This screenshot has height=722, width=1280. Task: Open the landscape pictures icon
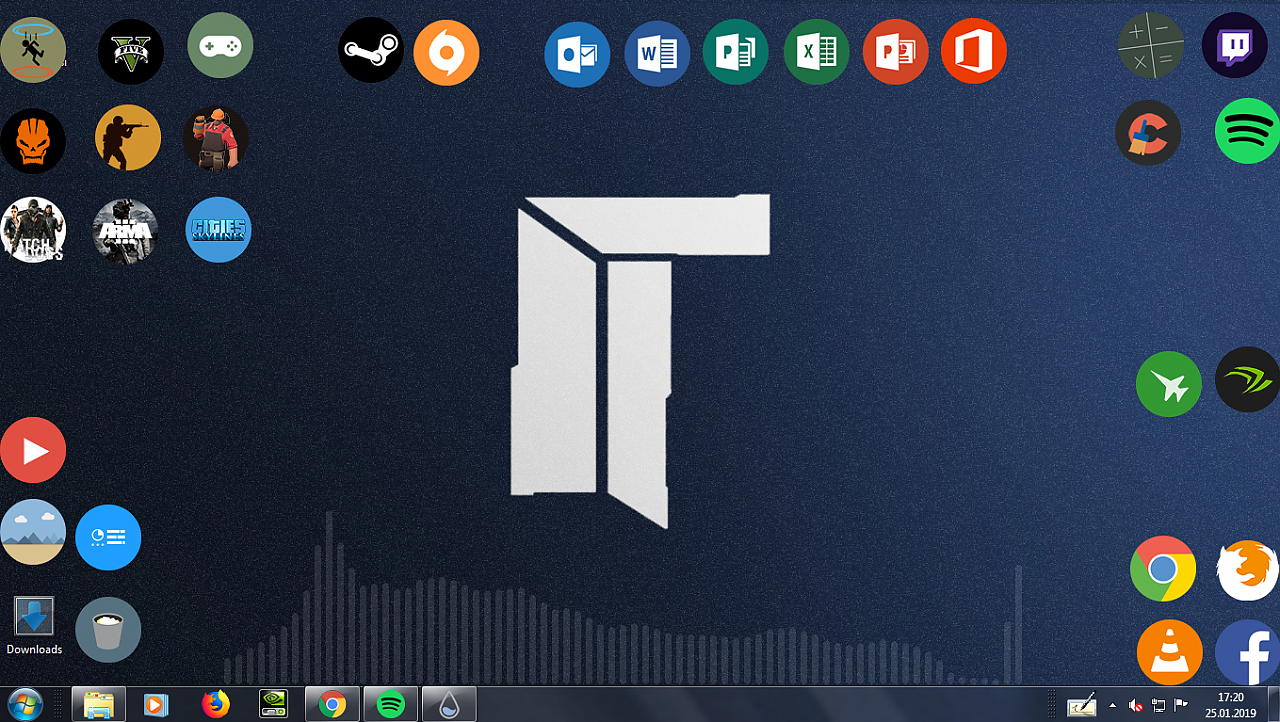(33, 532)
